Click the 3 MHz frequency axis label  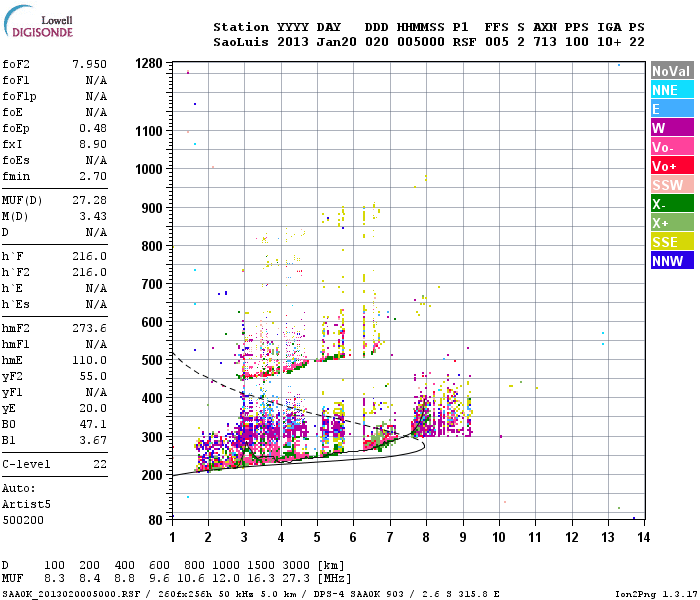coord(244,537)
